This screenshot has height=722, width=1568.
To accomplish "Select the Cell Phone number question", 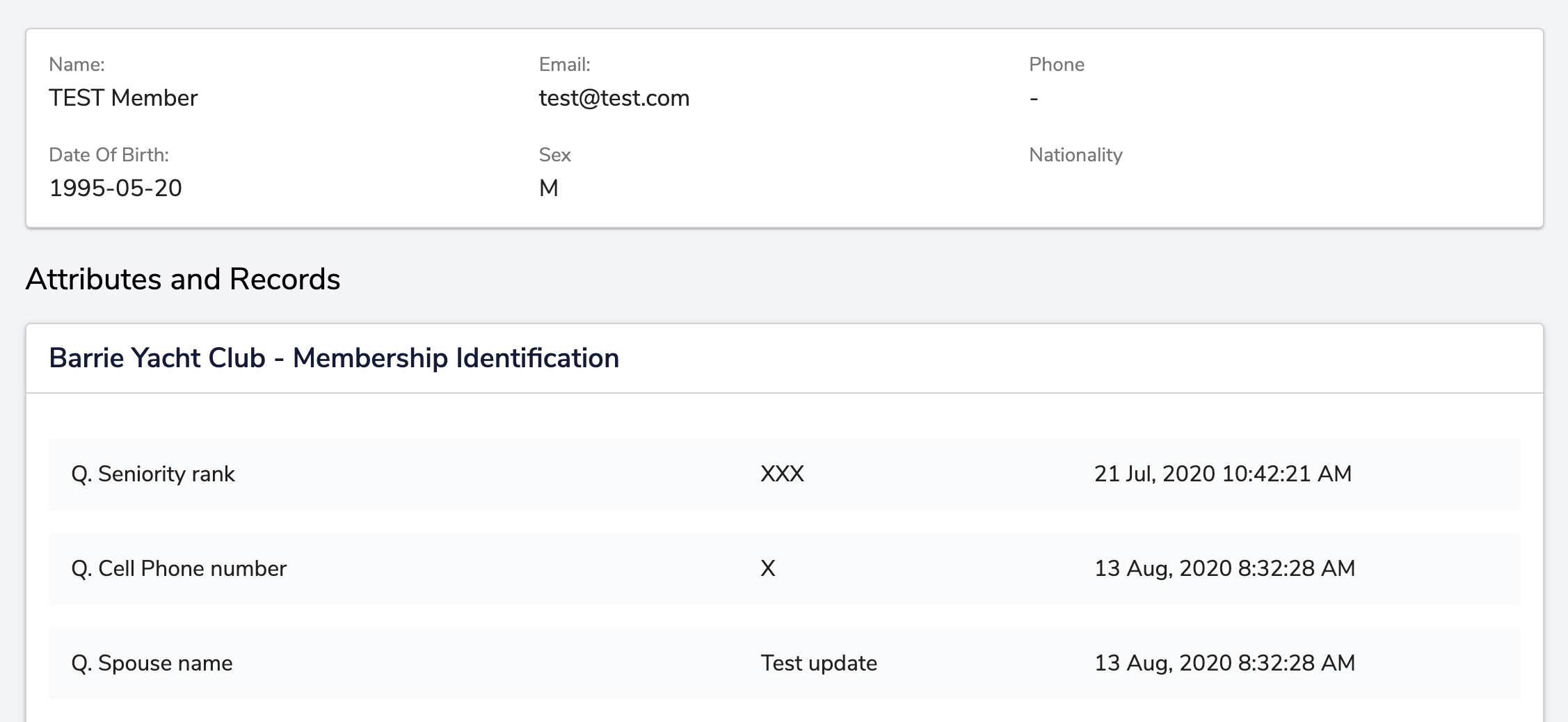I will pos(179,569).
